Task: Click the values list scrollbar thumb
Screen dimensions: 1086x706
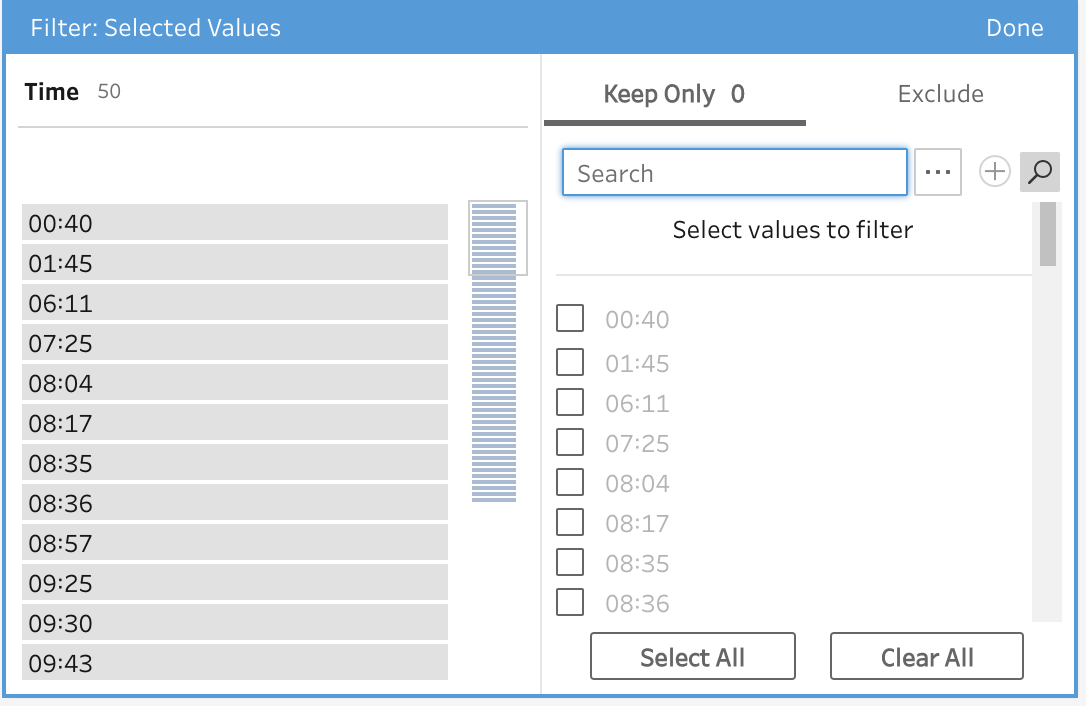Action: pos(1047,234)
